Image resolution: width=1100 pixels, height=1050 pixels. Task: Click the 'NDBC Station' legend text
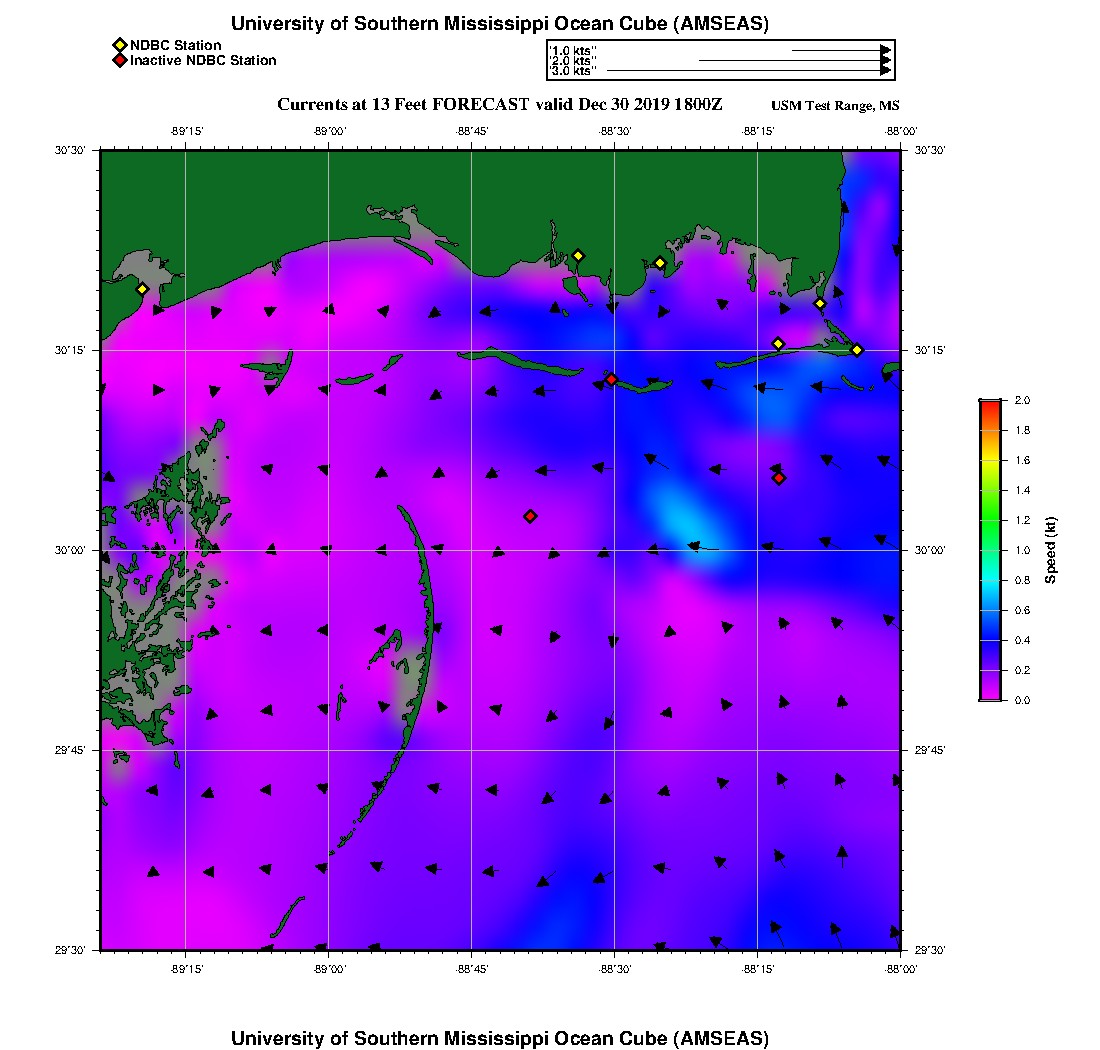point(176,45)
